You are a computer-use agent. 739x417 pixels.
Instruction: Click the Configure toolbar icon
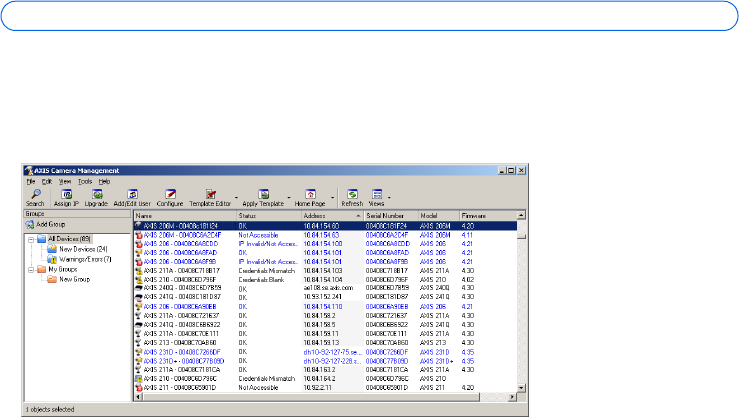click(x=172, y=196)
